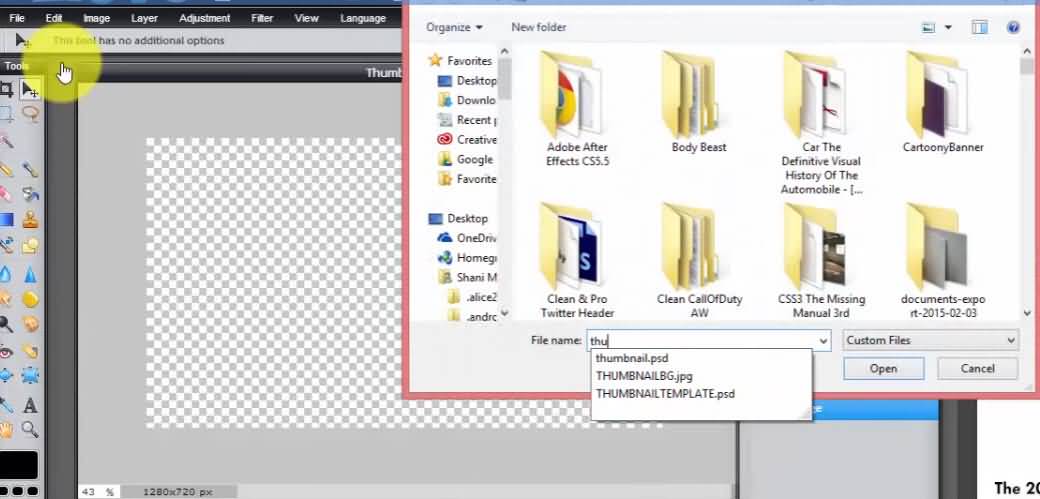This screenshot has height=499, width=1040.
Task: Open the Image menu
Action: coord(97,18)
